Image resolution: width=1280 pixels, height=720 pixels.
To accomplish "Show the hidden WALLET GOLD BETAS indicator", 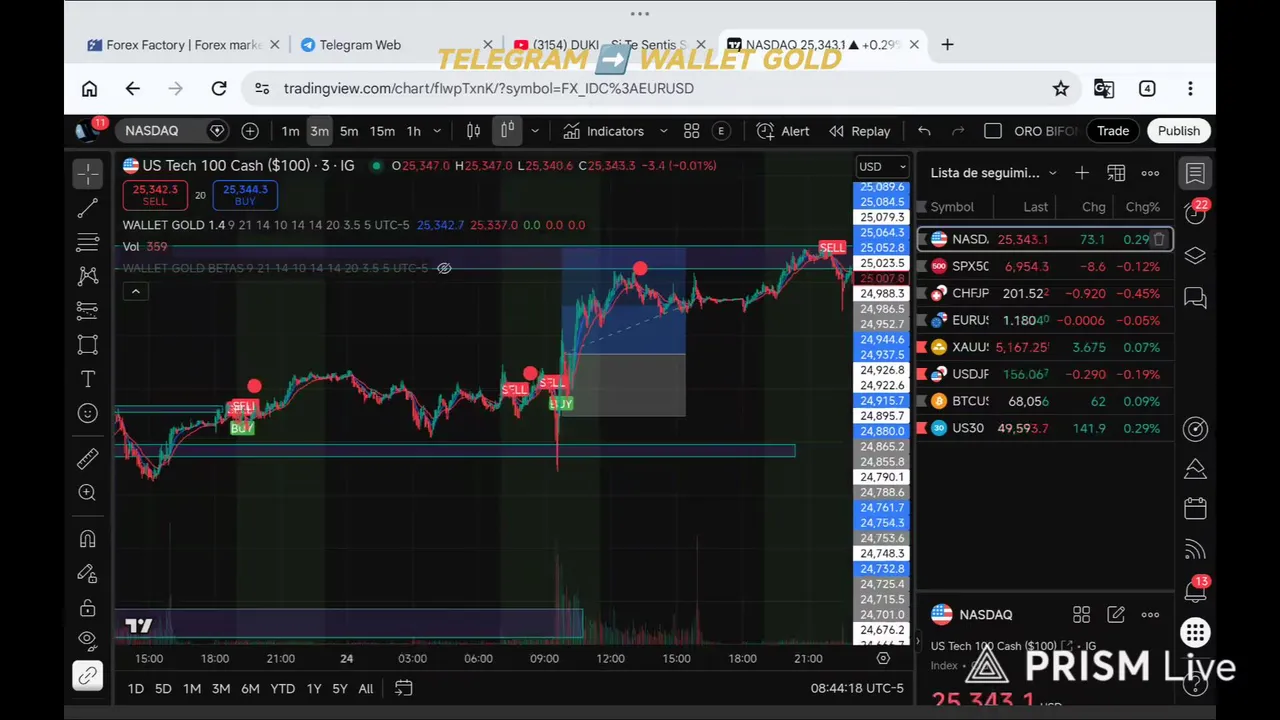I will point(444,268).
